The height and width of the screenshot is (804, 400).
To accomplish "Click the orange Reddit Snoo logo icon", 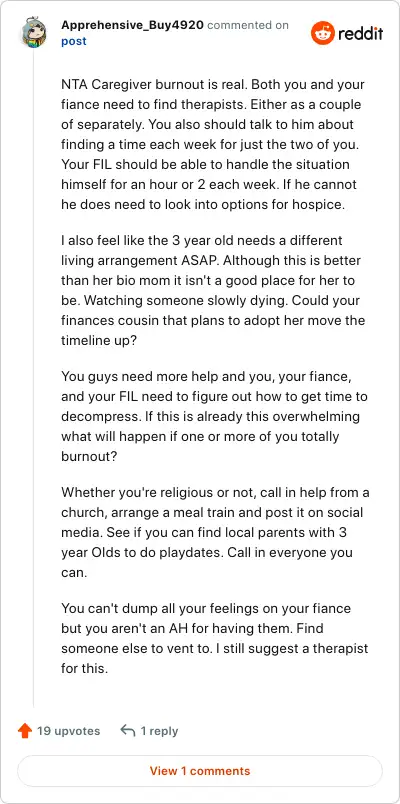I will [323, 33].
